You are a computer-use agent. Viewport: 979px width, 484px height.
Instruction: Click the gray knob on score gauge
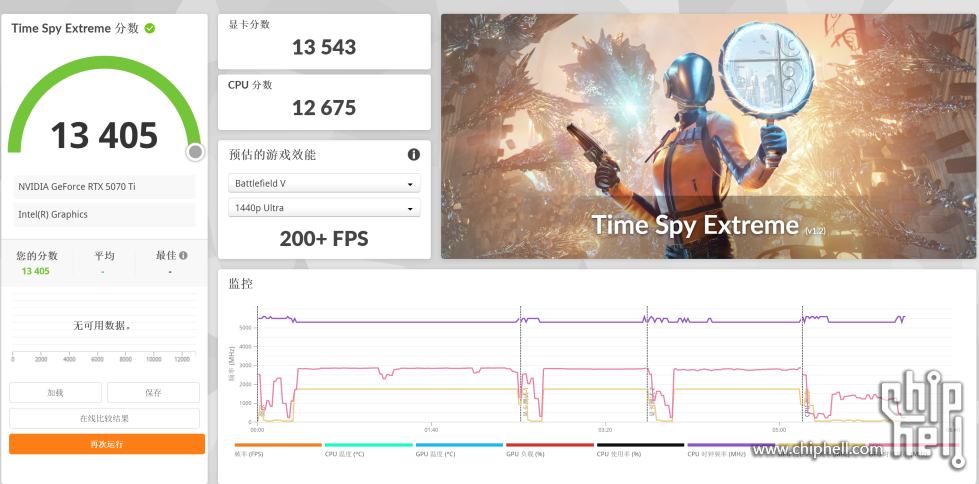coord(195,152)
